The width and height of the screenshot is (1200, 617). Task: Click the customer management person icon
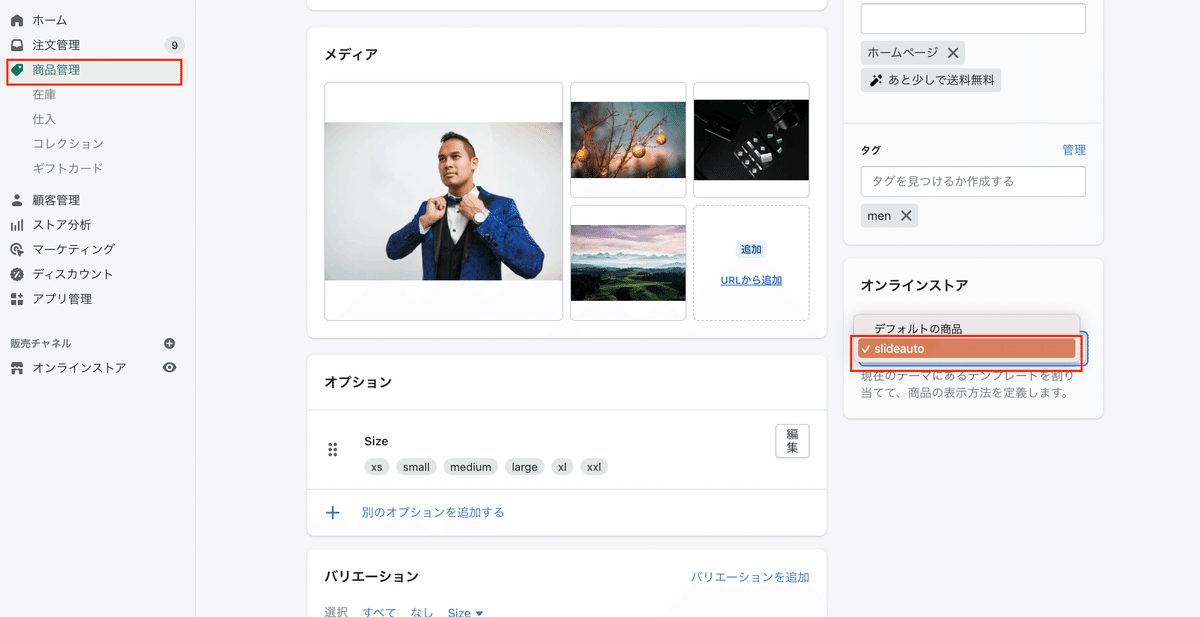click(17, 200)
